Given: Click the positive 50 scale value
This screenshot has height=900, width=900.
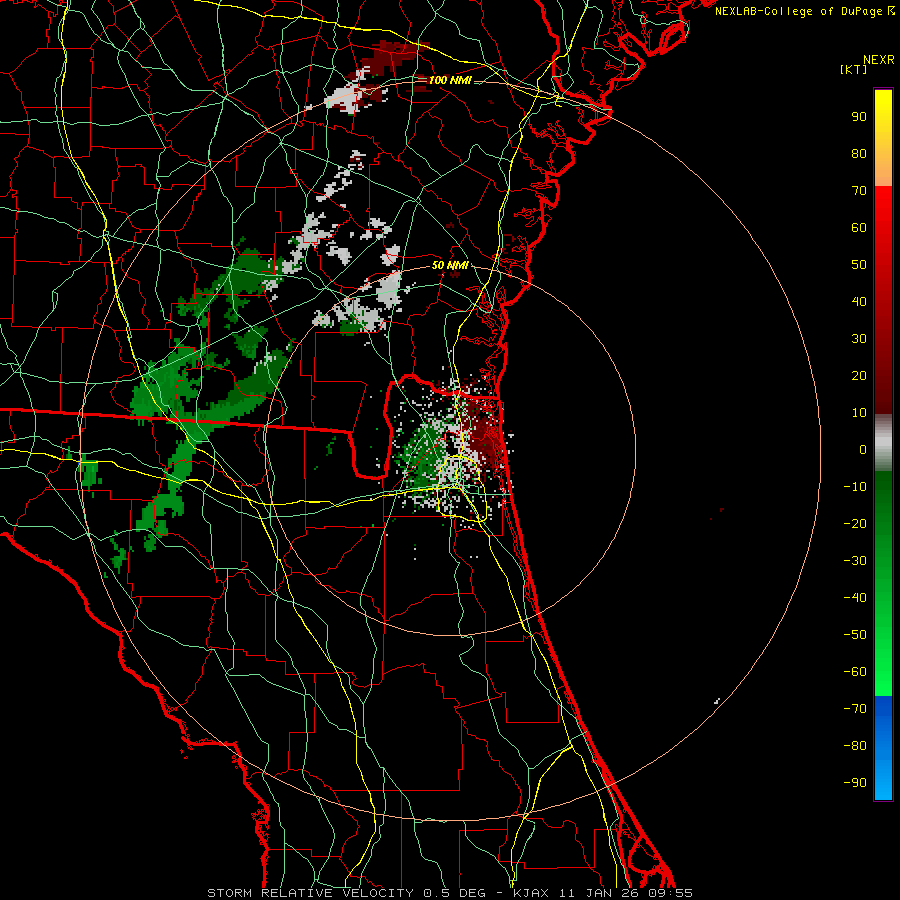Looking at the screenshot, I should pyautogui.click(x=859, y=265).
